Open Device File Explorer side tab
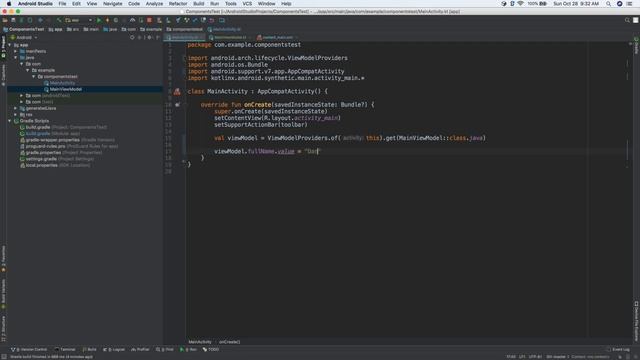This screenshot has width=640, height=360. [636, 322]
